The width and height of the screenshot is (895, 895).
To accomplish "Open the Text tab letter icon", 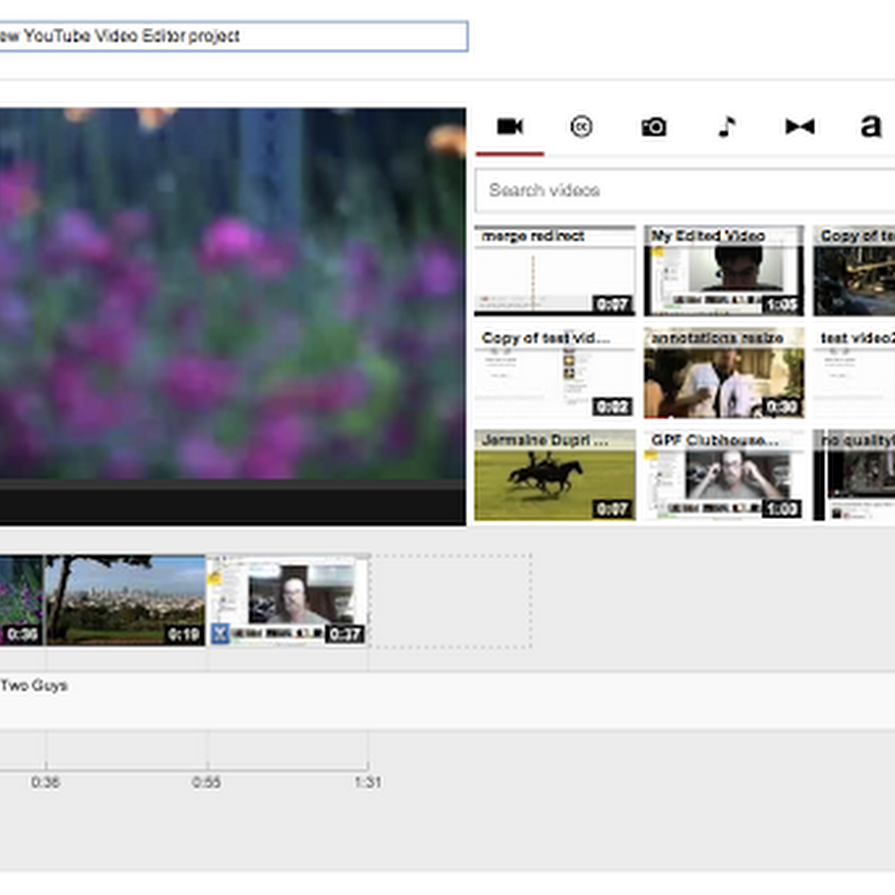I will click(x=870, y=127).
